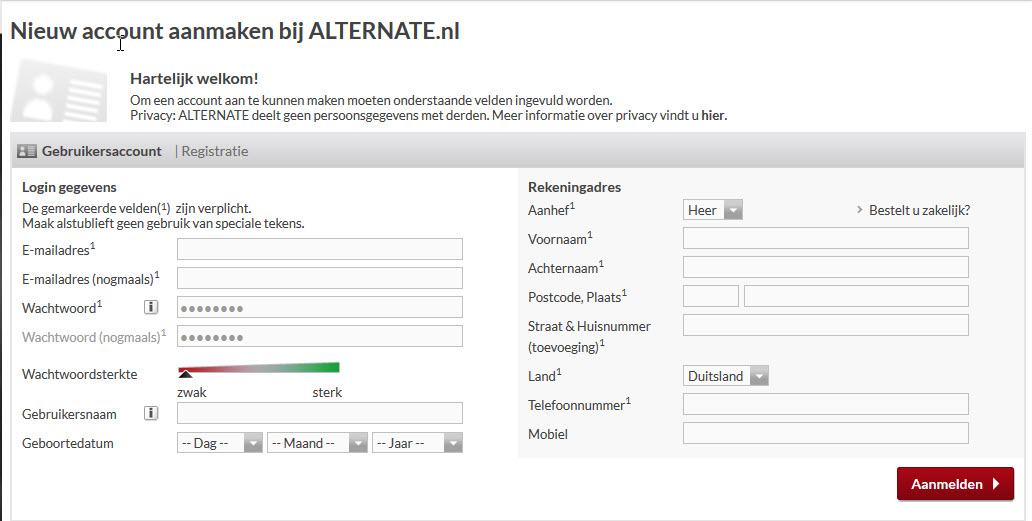Open the Maand birth date dropdown
Image resolution: width=1032 pixels, height=521 pixels.
[x=317, y=443]
